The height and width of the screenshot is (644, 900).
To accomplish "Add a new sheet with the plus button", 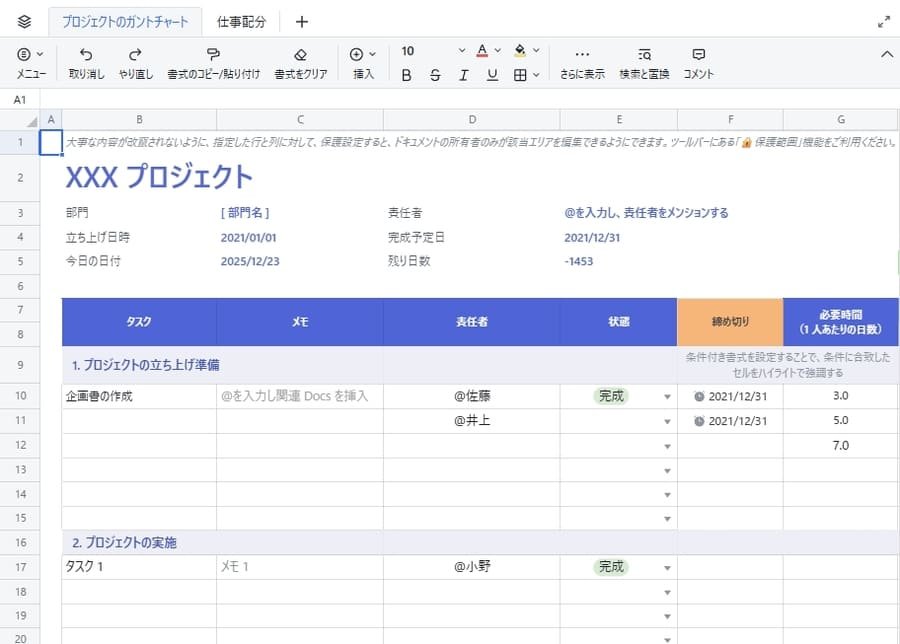I will coord(301,20).
